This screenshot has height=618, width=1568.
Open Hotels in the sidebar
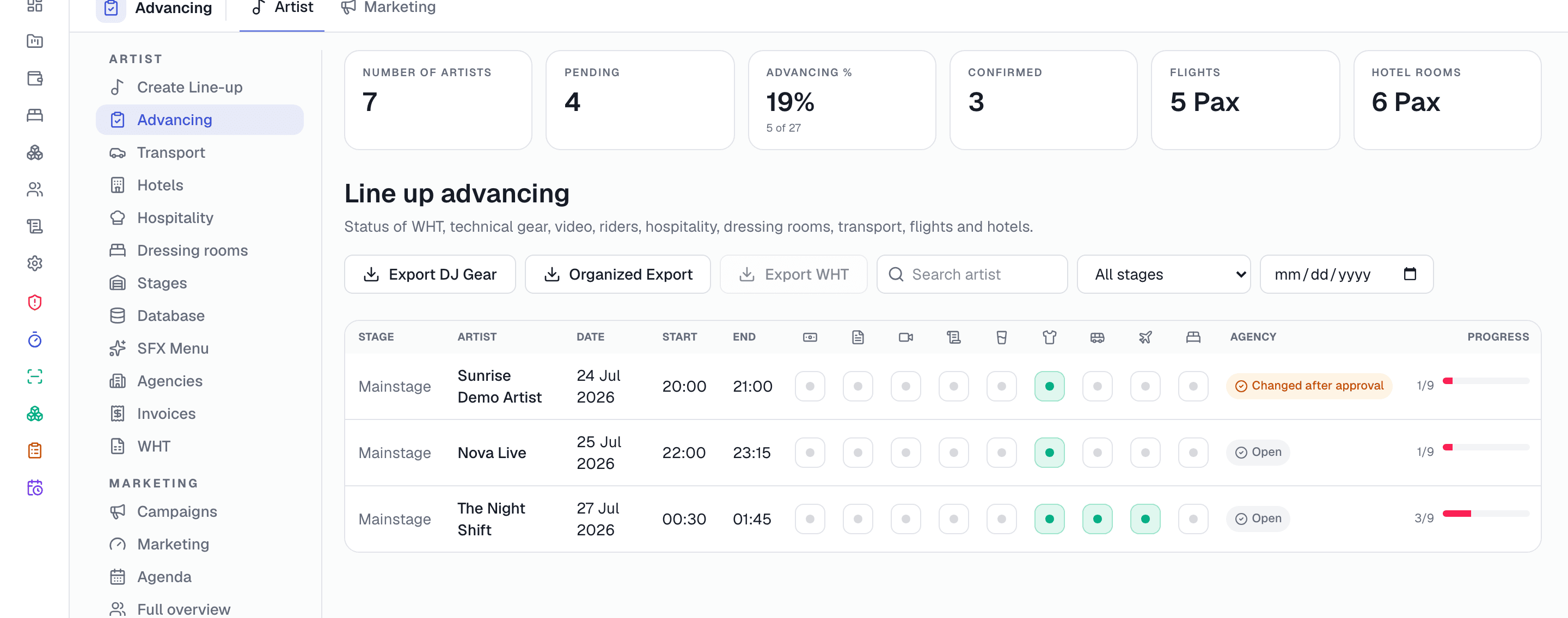click(x=200, y=186)
